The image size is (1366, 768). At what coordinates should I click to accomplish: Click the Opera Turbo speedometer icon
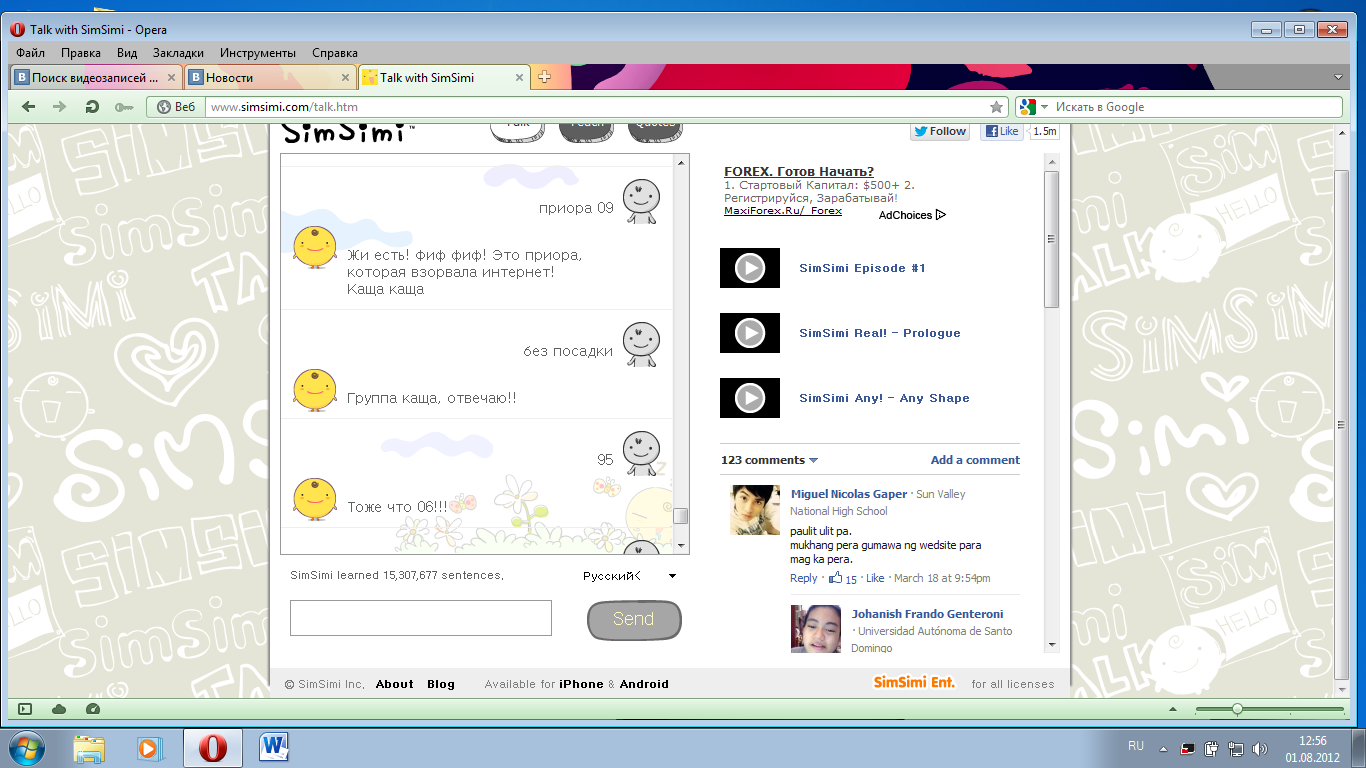click(x=93, y=709)
